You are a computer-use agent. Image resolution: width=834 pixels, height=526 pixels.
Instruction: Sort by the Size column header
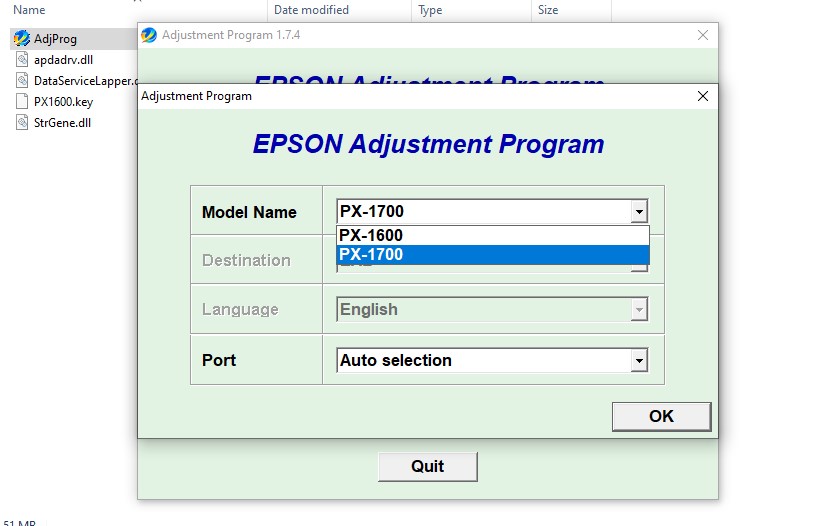tap(548, 10)
